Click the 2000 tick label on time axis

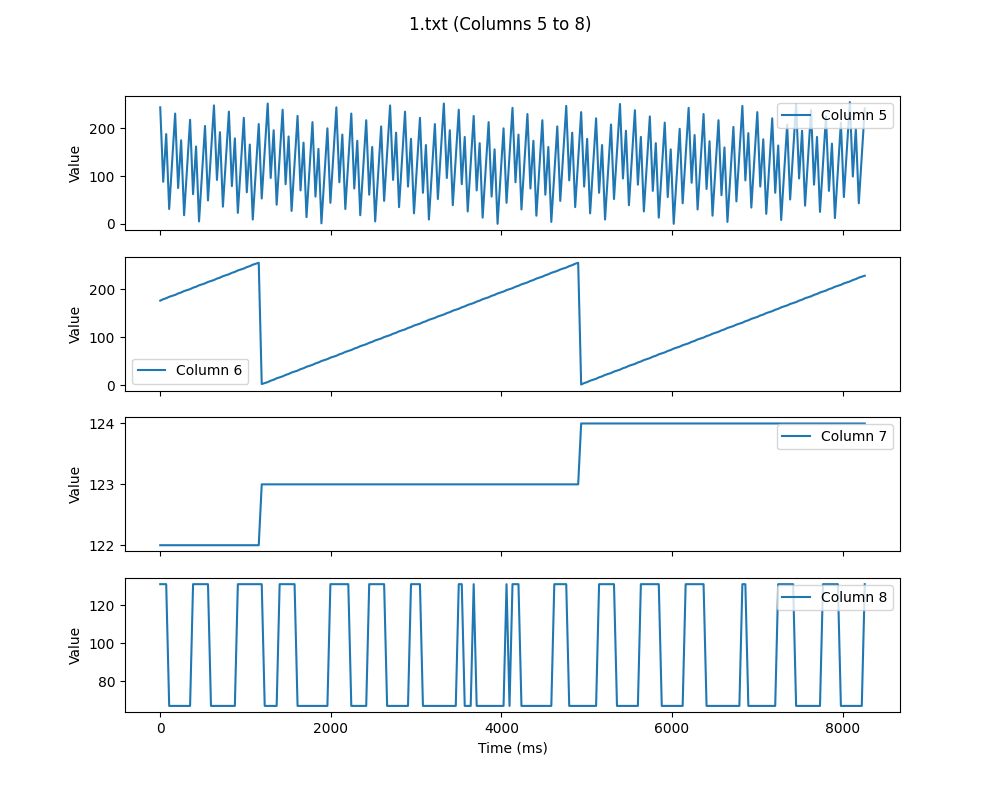(330, 728)
